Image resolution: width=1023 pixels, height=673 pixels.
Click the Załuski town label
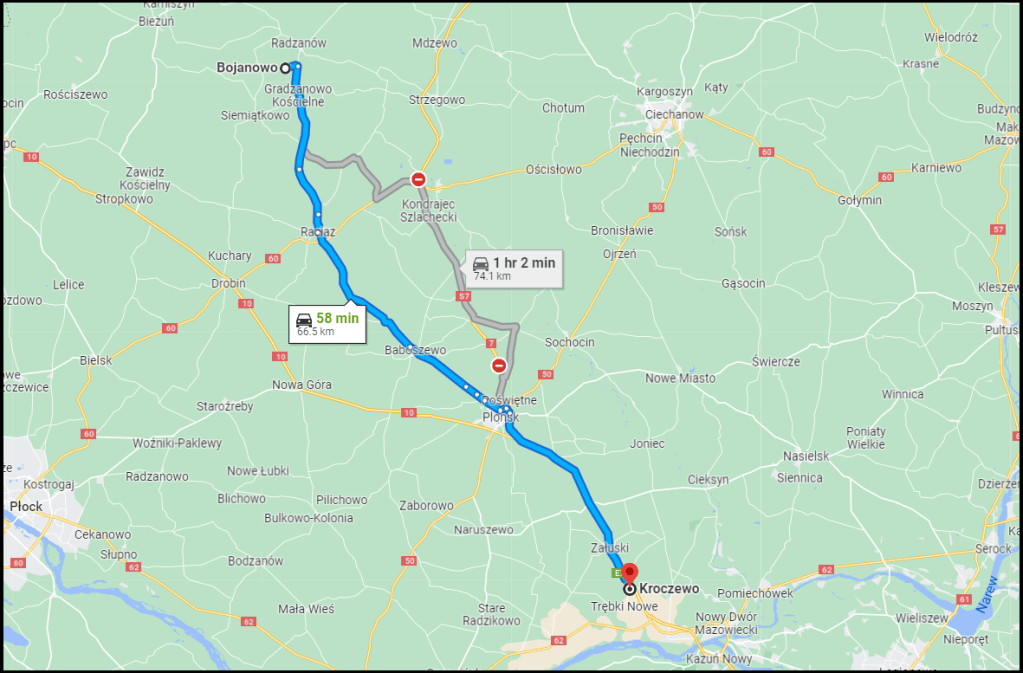(x=600, y=547)
